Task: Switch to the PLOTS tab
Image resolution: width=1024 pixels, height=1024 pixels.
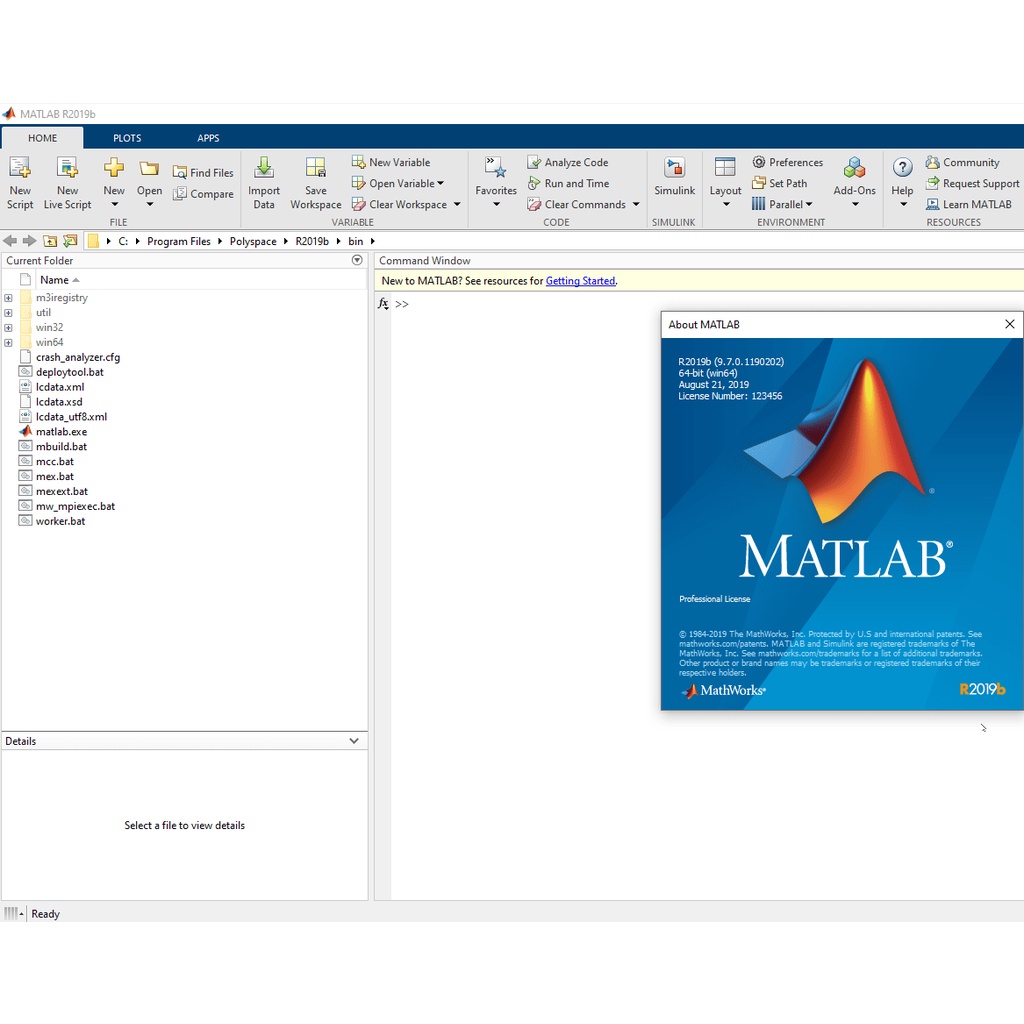Action: point(127,138)
